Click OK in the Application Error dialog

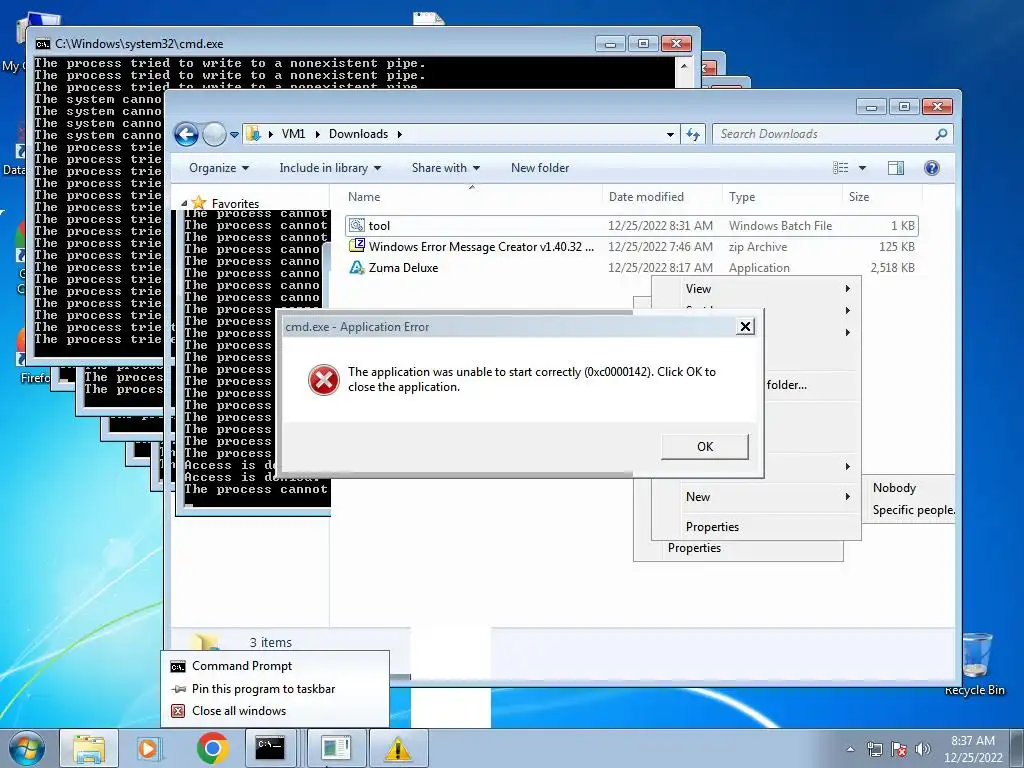705,447
